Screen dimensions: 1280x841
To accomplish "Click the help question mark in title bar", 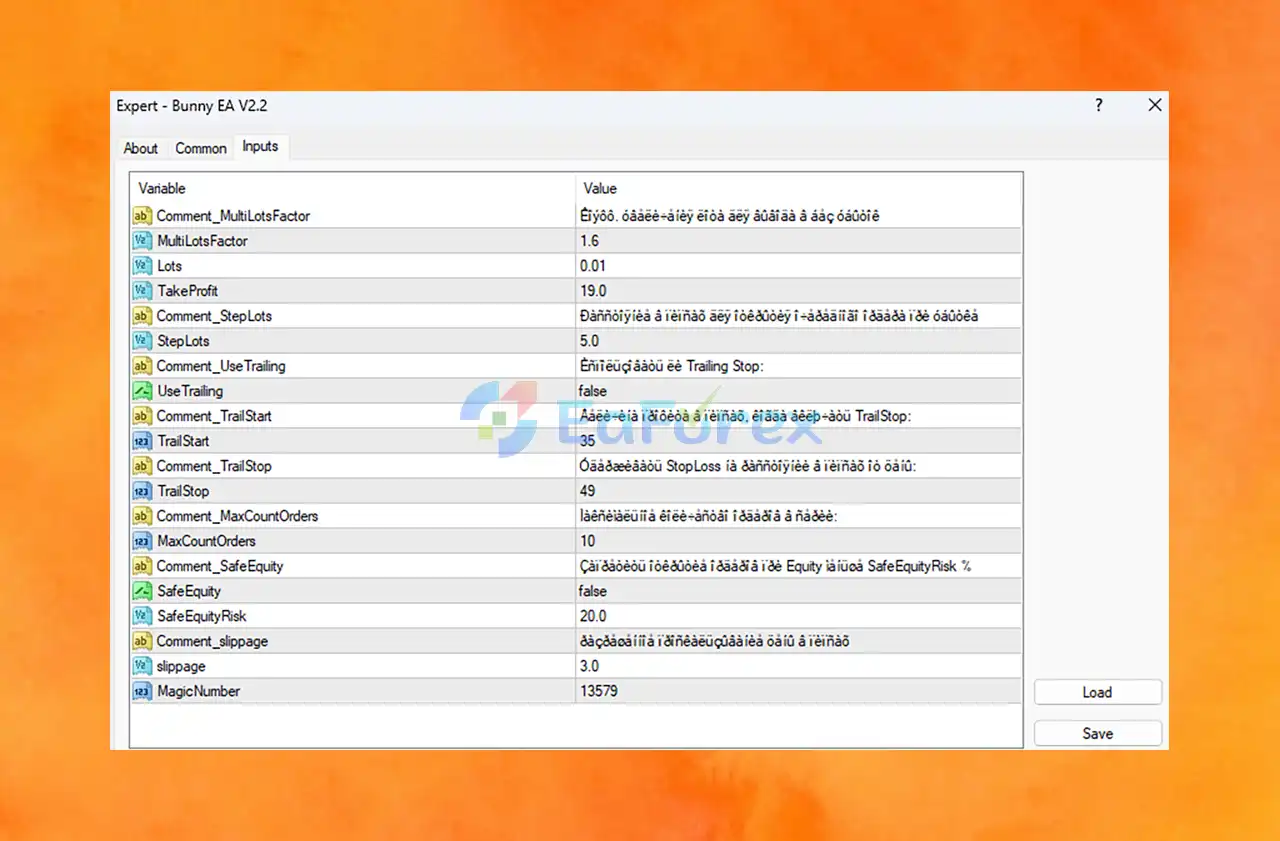I will [1099, 105].
